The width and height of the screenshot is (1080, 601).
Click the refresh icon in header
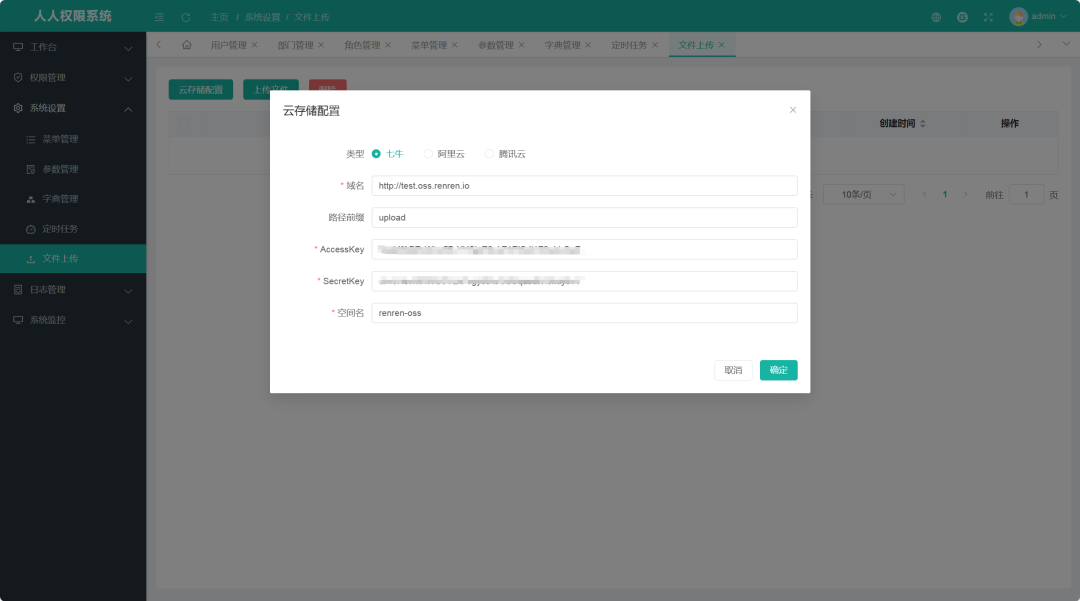186,17
